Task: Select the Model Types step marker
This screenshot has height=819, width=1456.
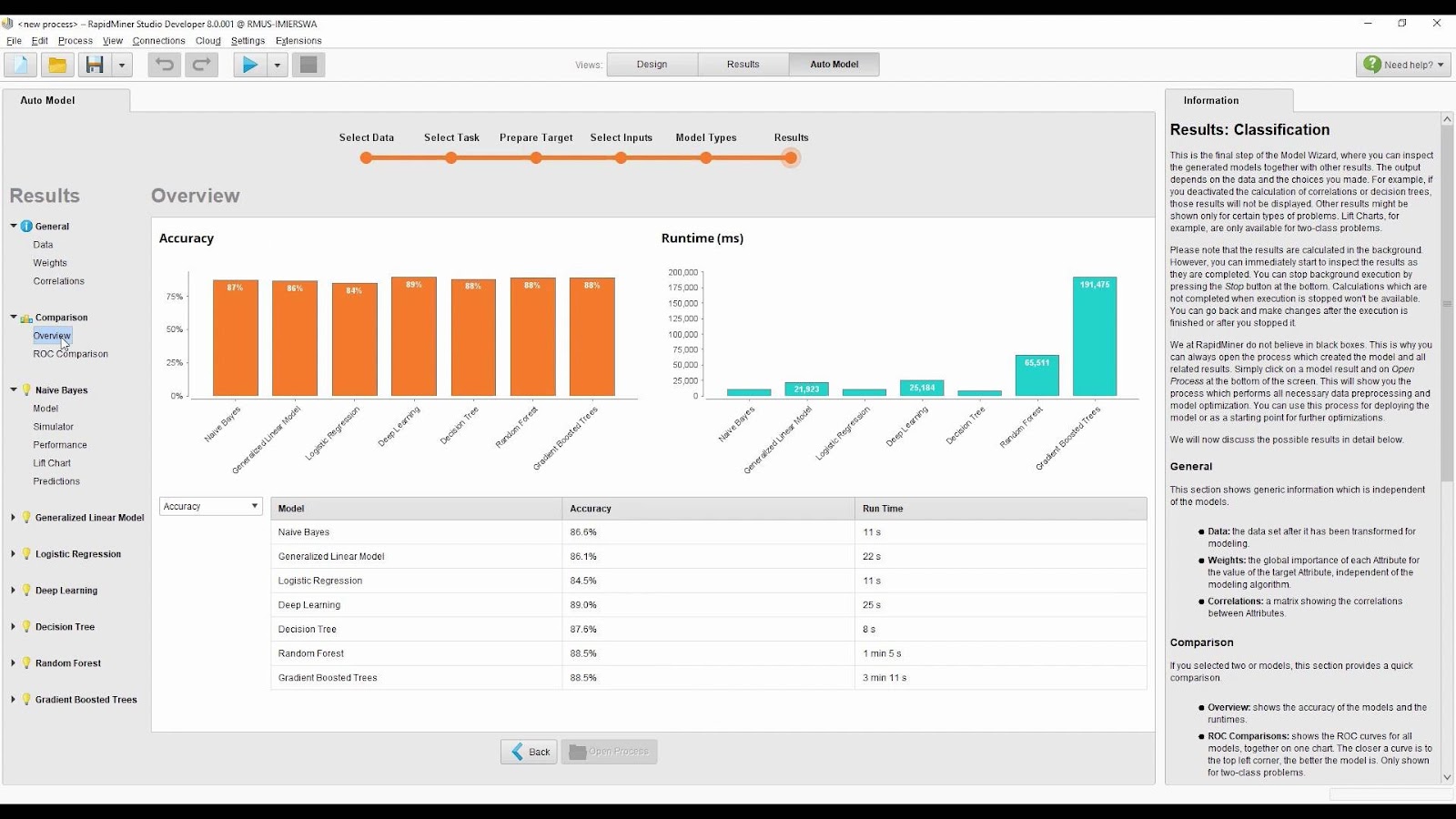Action: (x=705, y=157)
